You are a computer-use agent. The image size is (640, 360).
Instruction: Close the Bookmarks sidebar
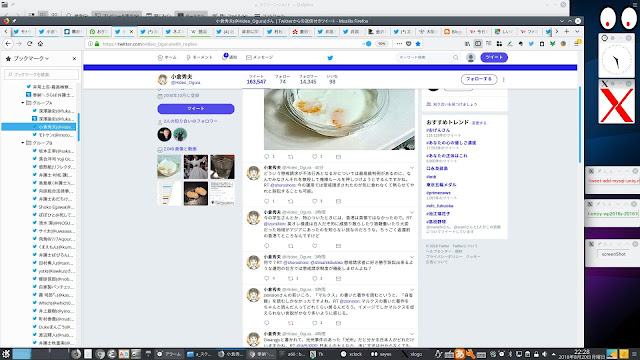point(74,58)
